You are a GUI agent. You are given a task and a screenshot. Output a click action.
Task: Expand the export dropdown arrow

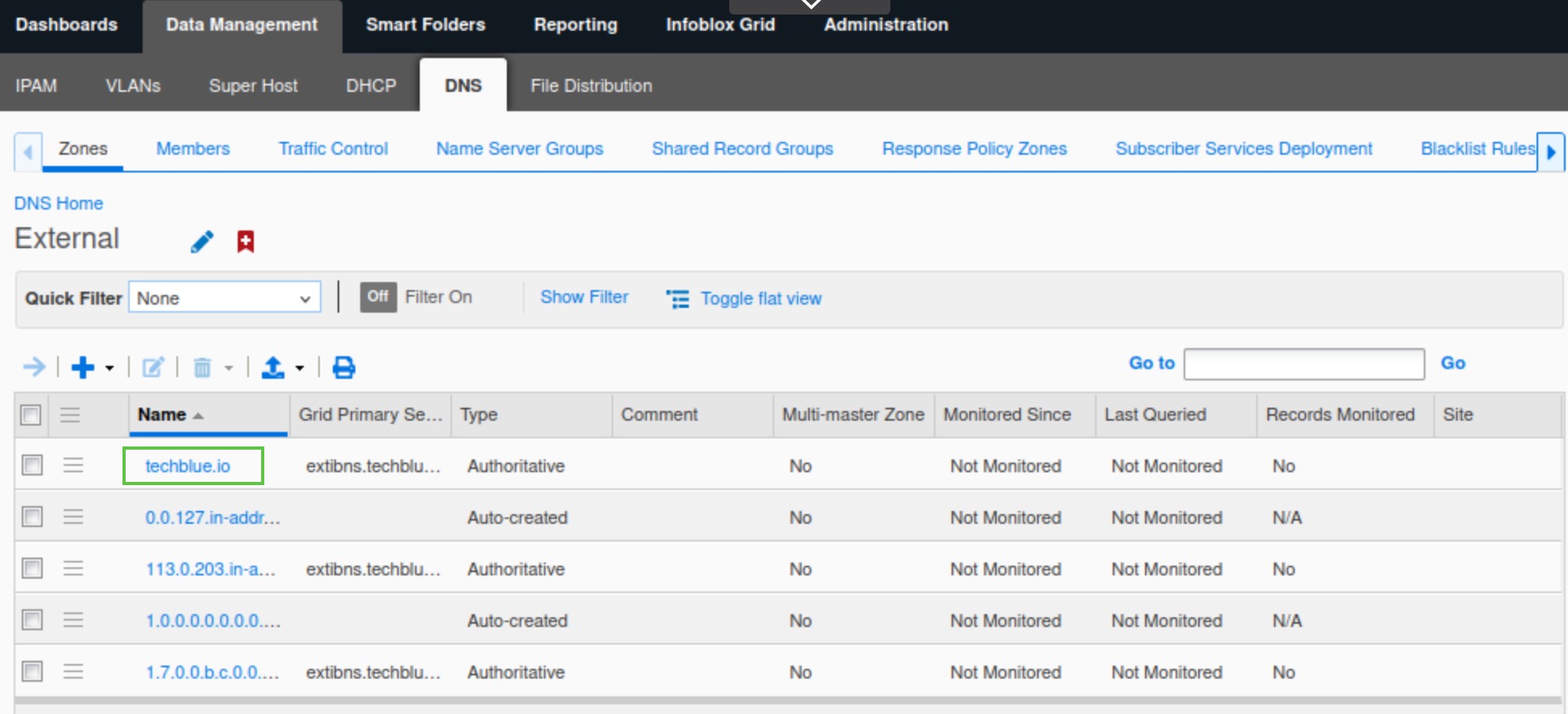point(300,368)
